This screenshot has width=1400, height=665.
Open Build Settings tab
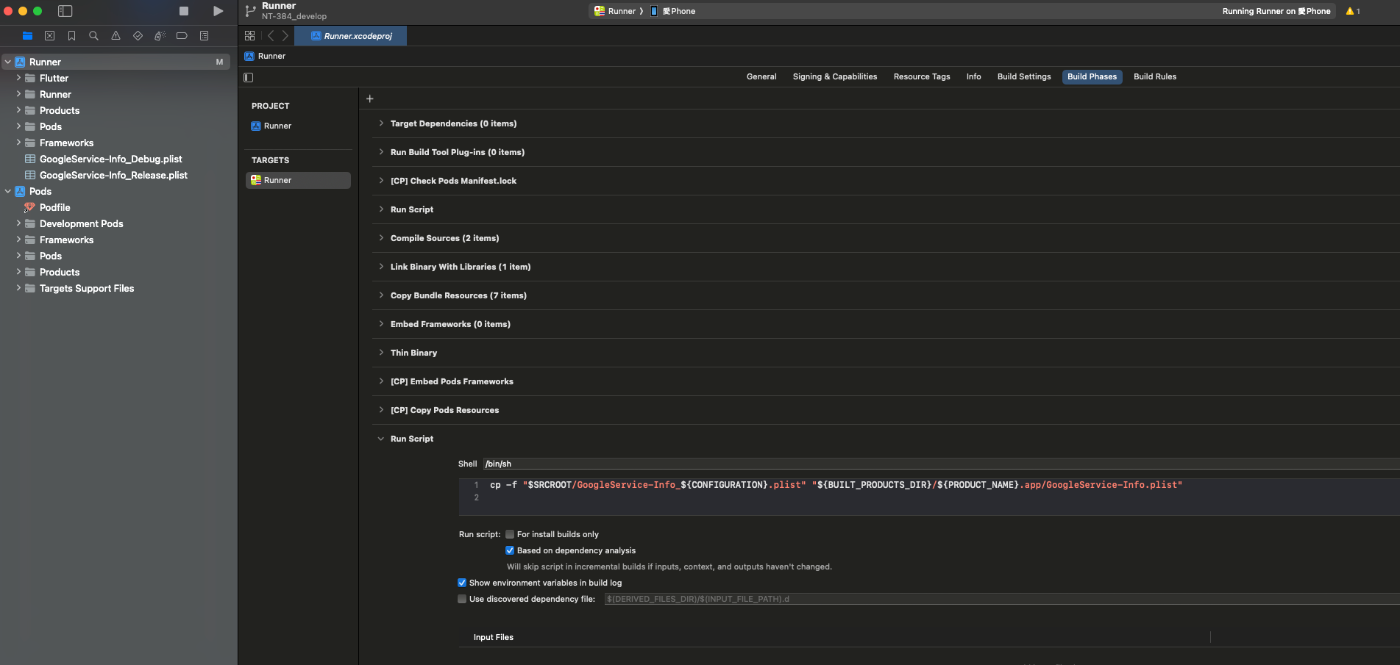click(1024, 77)
